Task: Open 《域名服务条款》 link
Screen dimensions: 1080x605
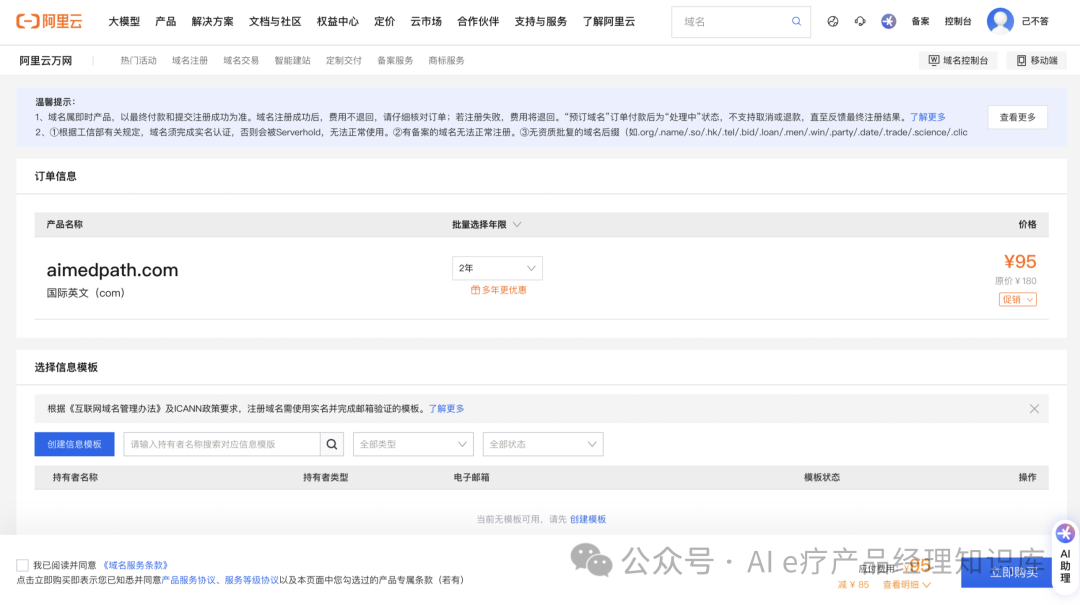Action: pos(136,565)
